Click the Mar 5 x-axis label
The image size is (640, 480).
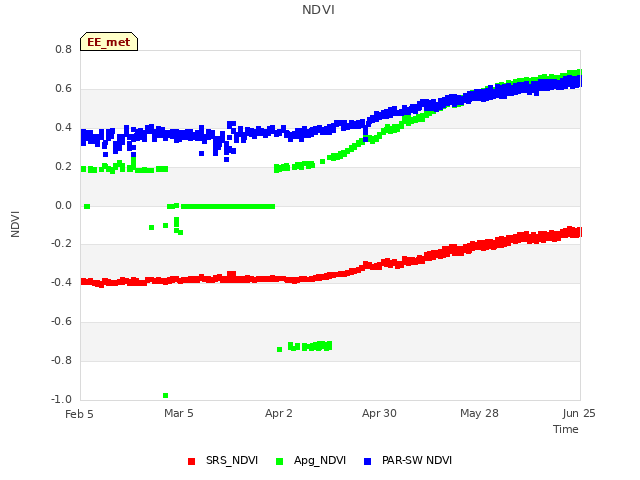click(179, 413)
